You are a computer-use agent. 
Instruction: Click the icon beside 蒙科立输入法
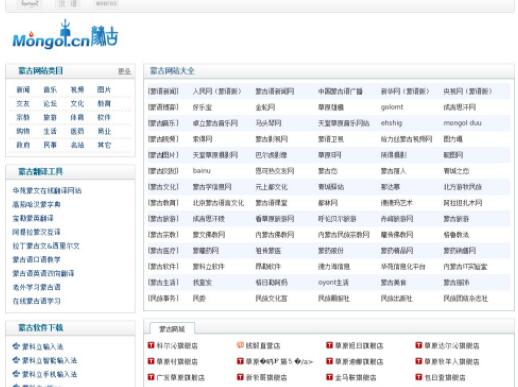[16, 346]
